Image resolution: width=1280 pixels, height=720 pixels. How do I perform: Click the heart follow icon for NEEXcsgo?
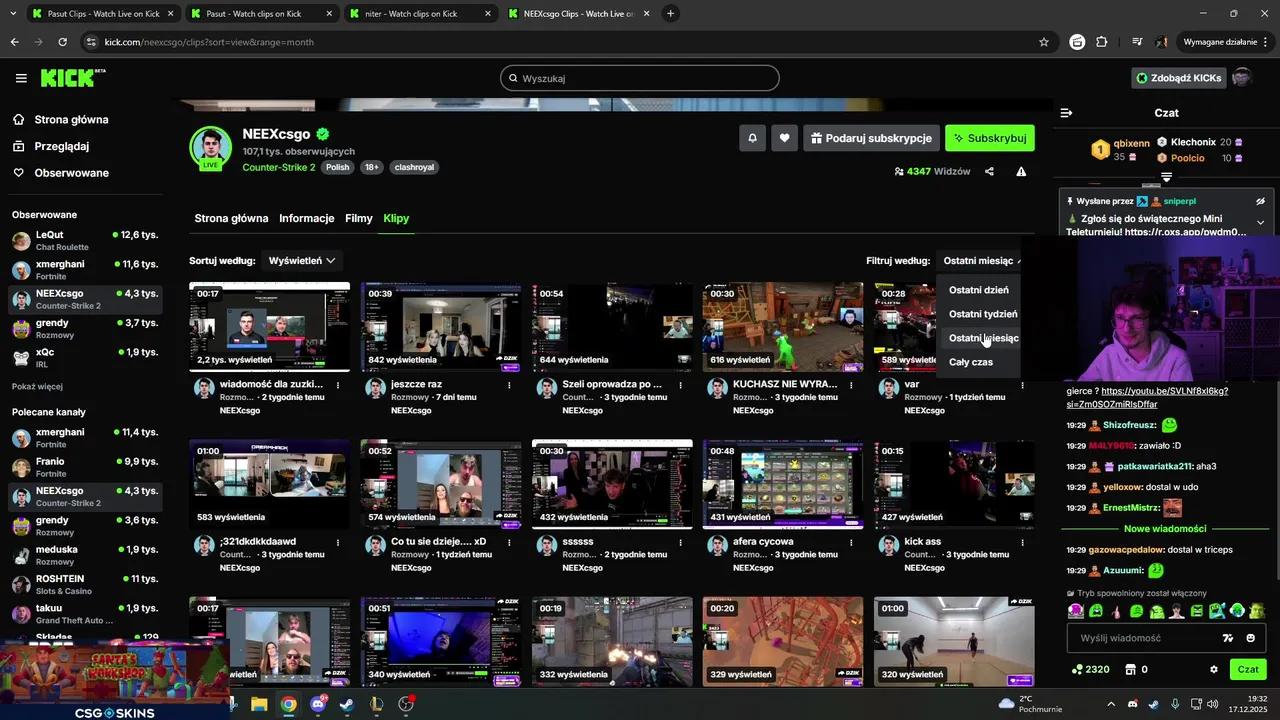785,138
